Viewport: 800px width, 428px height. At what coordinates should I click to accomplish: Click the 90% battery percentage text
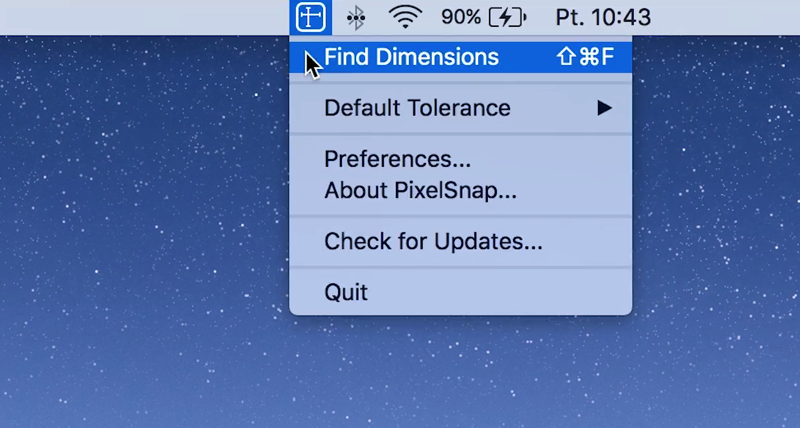point(461,17)
